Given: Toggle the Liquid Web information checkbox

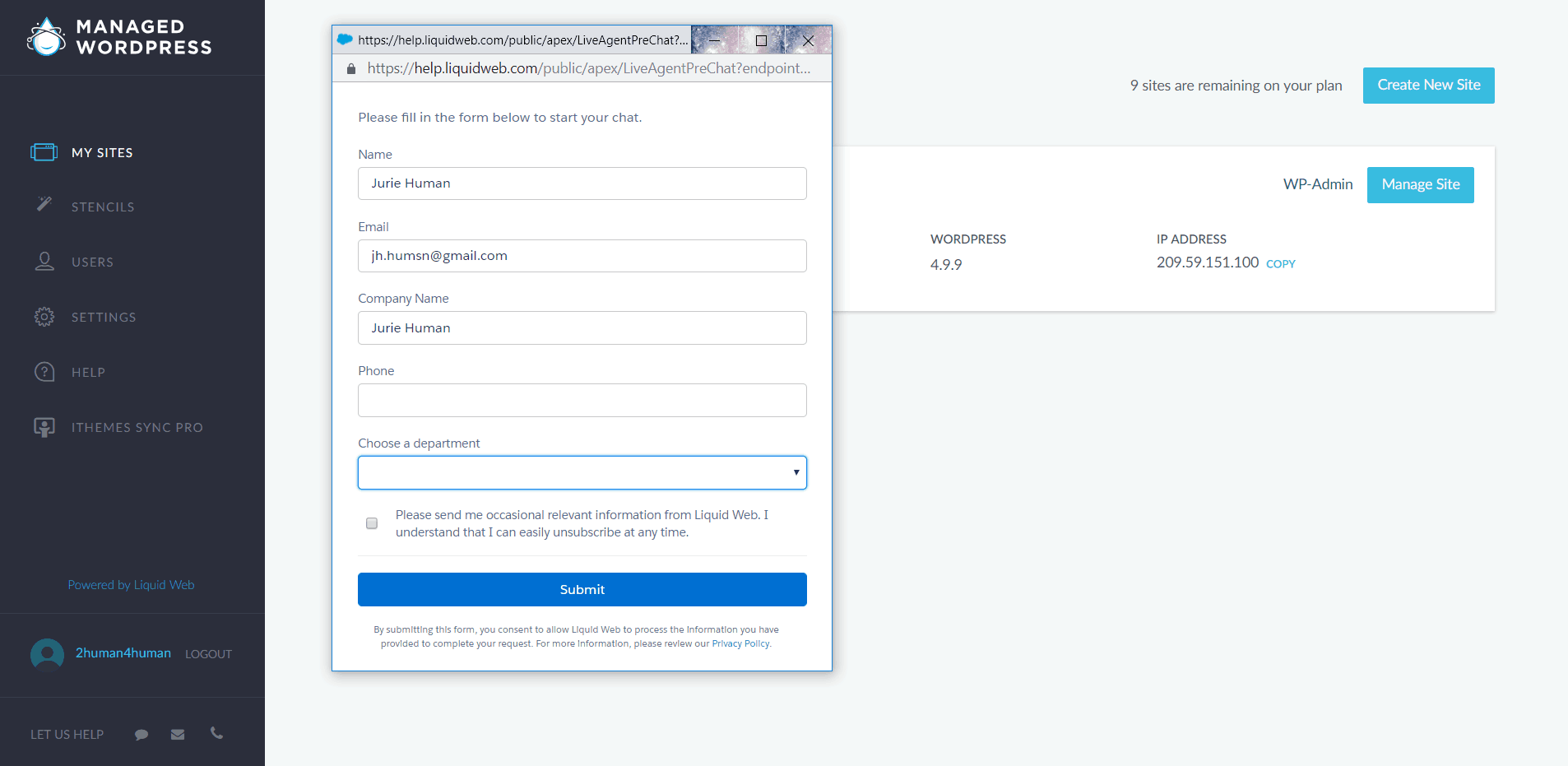Looking at the screenshot, I should (372, 523).
